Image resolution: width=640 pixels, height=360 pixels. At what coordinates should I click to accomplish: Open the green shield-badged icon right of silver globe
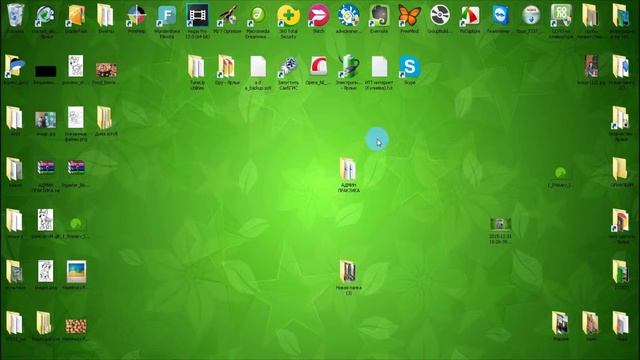[561, 16]
